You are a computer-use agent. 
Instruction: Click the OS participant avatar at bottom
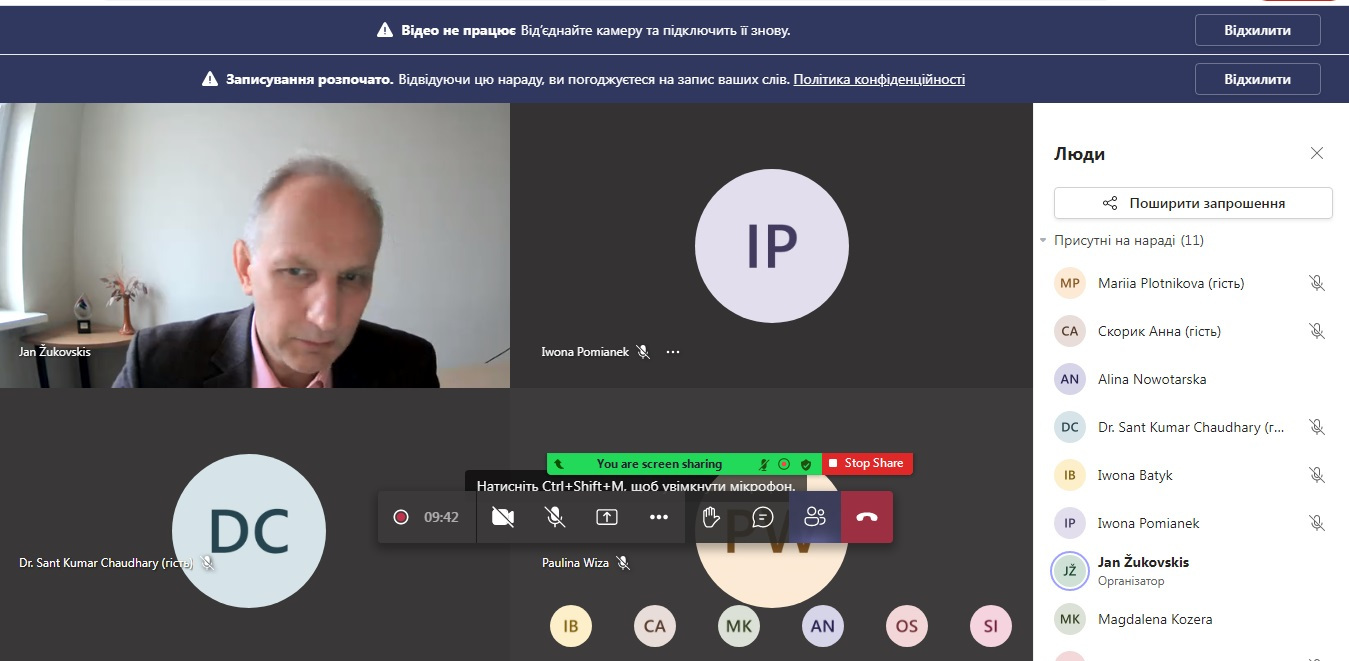point(907,626)
